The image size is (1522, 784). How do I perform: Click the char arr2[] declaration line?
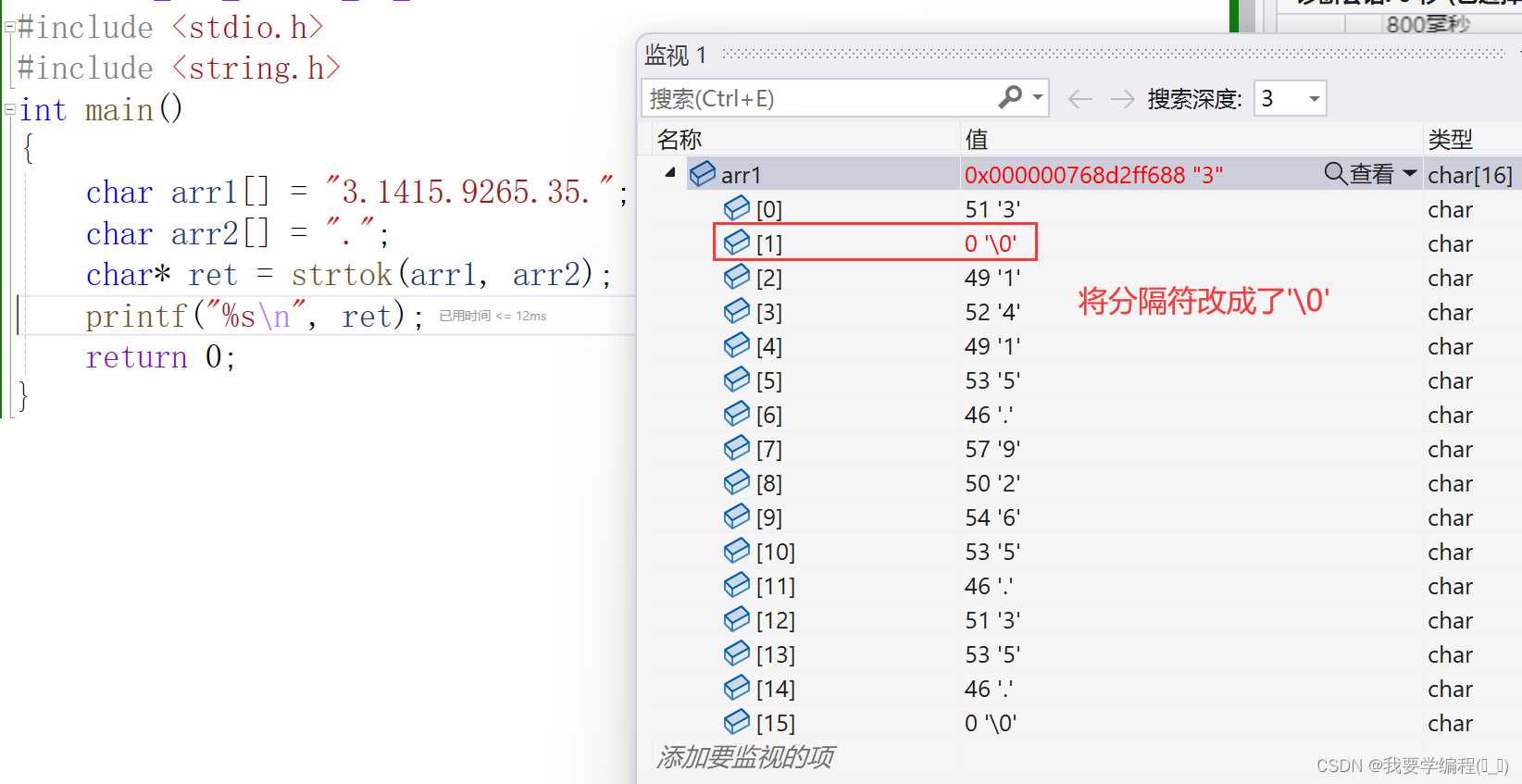click(237, 233)
